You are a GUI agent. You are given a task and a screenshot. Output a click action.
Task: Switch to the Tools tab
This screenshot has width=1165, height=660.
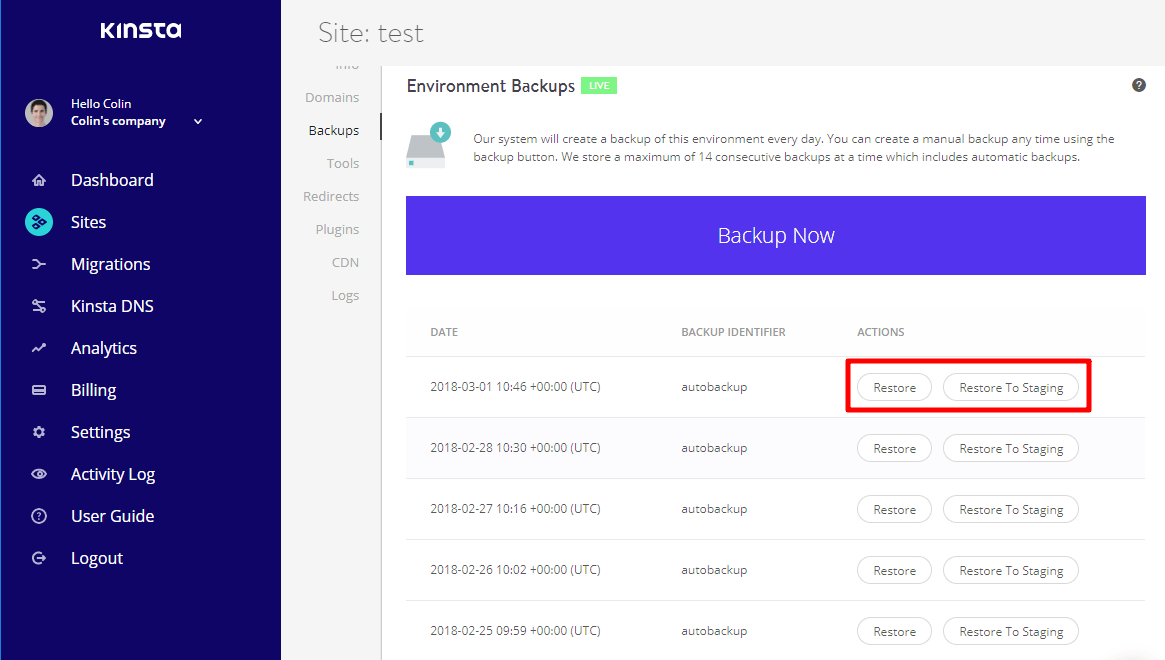point(342,164)
